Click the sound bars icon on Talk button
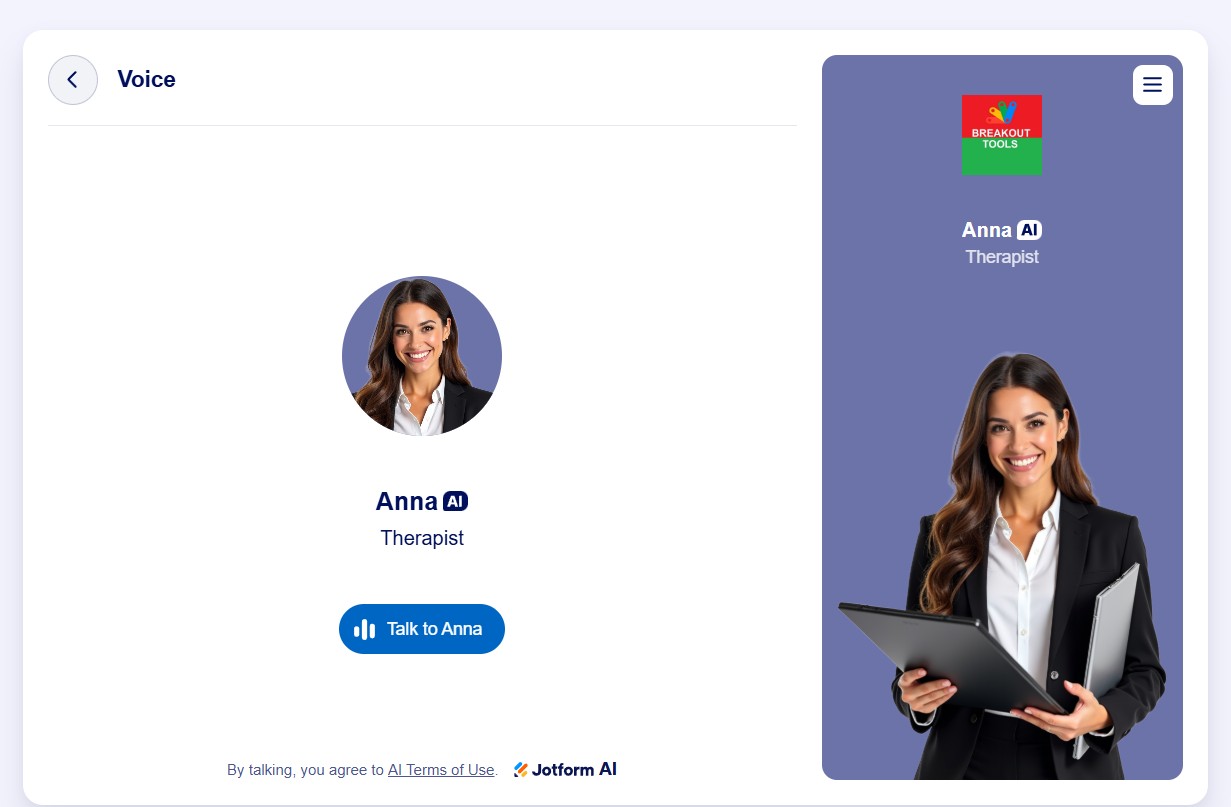1231x807 pixels. click(365, 629)
